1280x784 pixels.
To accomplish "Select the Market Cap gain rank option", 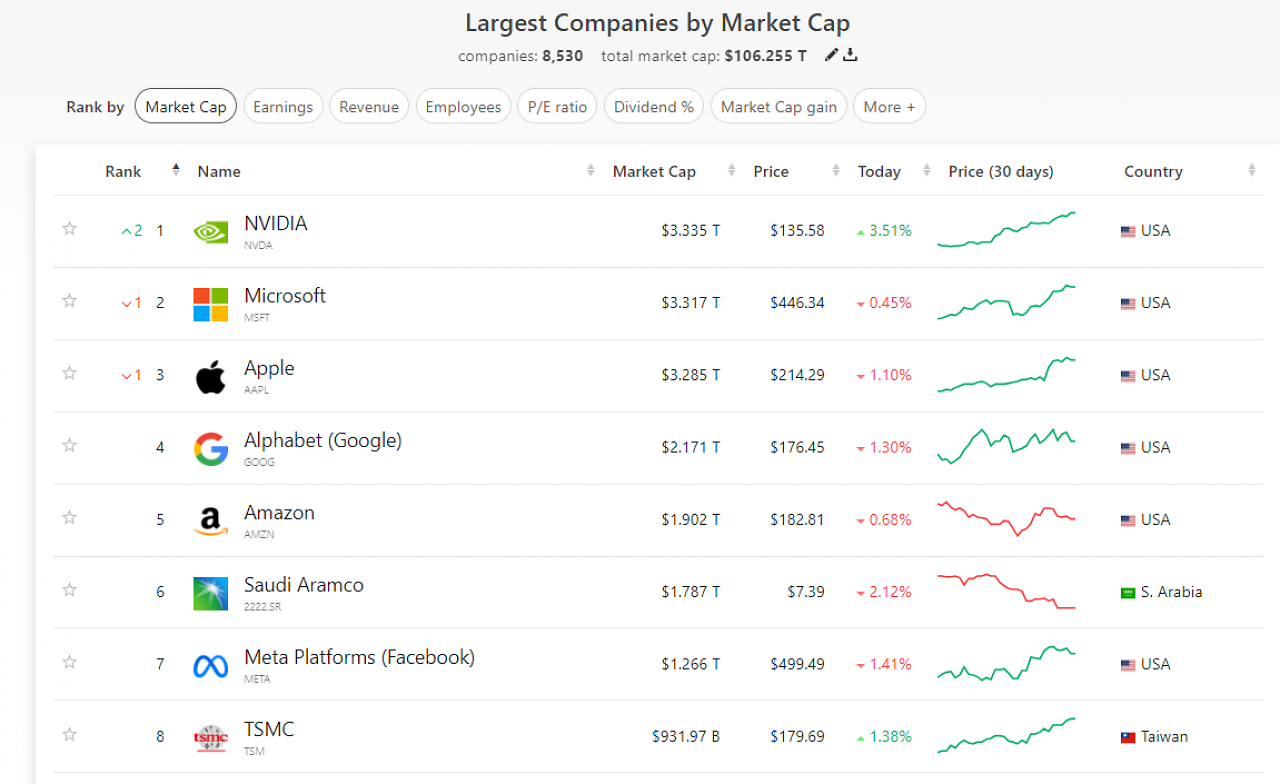I will point(779,107).
